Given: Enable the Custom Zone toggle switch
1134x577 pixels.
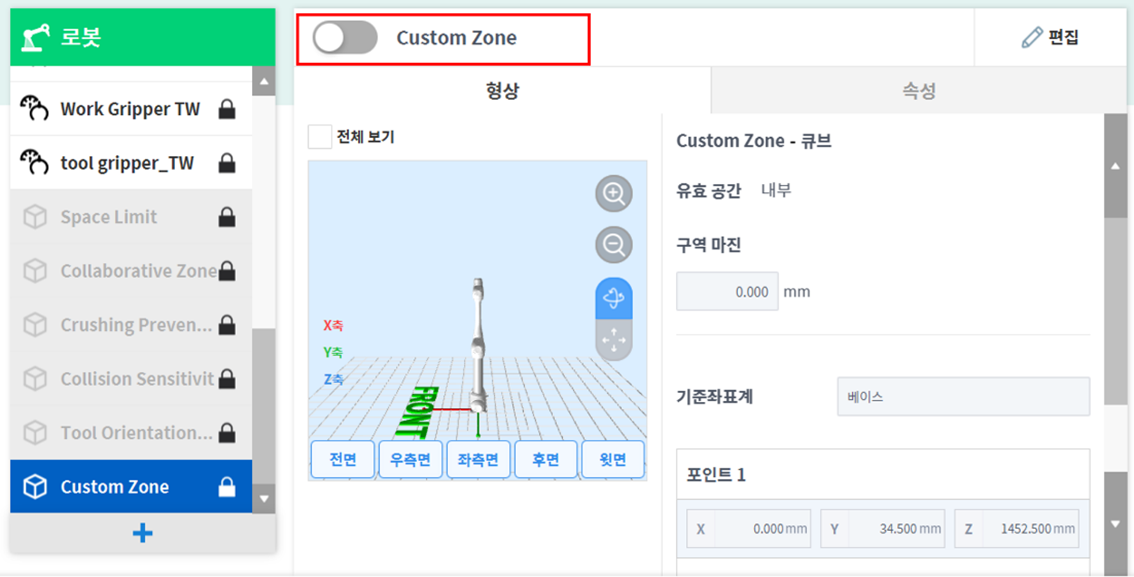Looking at the screenshot, I should [x=344, y=38].
